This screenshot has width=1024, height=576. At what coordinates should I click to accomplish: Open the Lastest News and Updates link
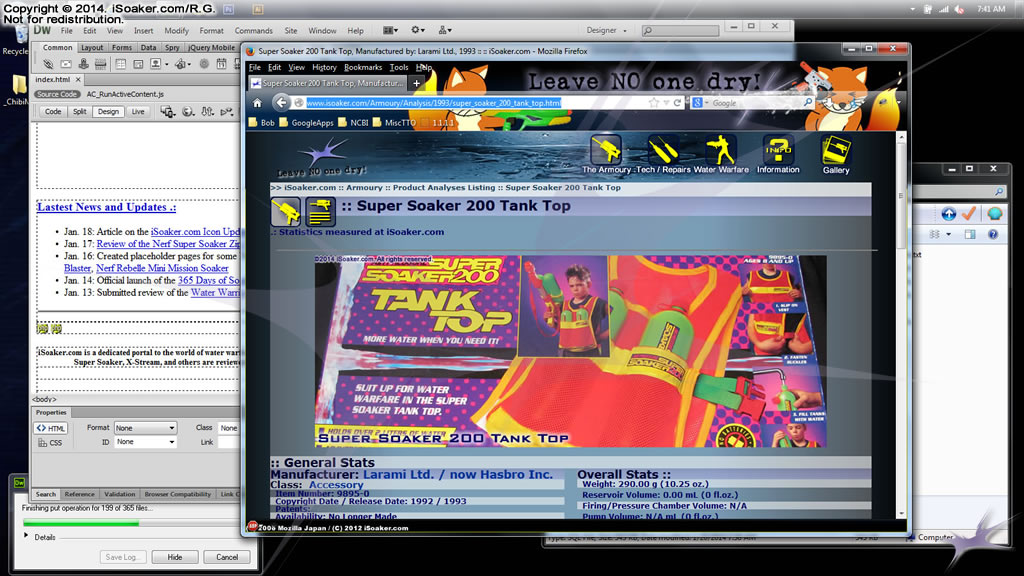tap(106, 207)
